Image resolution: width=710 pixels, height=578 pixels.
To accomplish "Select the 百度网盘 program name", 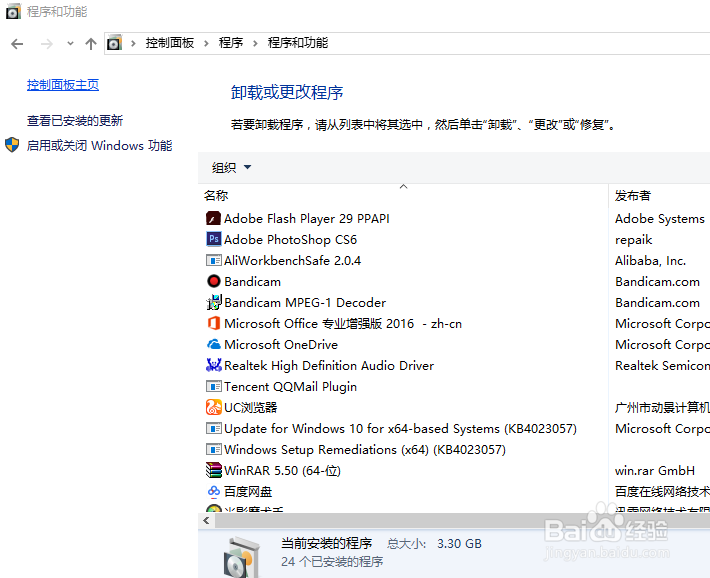I will [248, 491].
